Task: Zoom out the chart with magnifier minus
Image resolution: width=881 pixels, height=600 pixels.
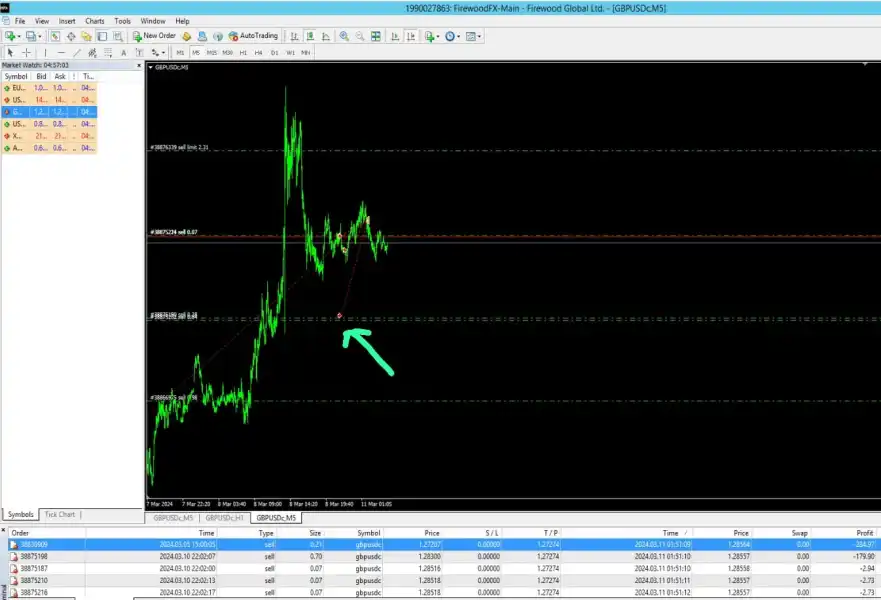Action: pos(360,36)
